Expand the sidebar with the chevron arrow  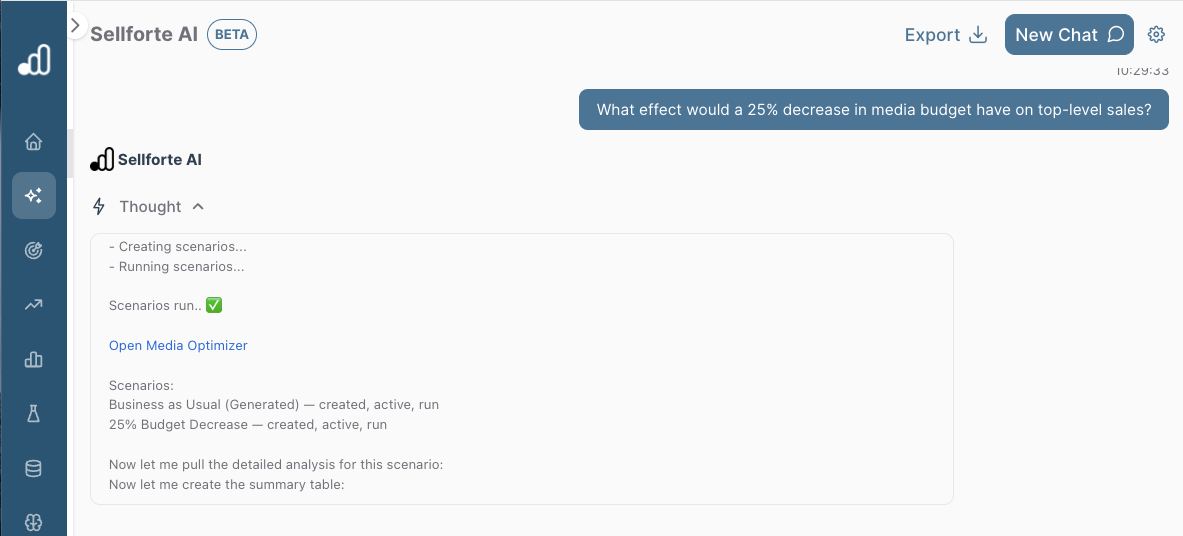coord(75,25)
